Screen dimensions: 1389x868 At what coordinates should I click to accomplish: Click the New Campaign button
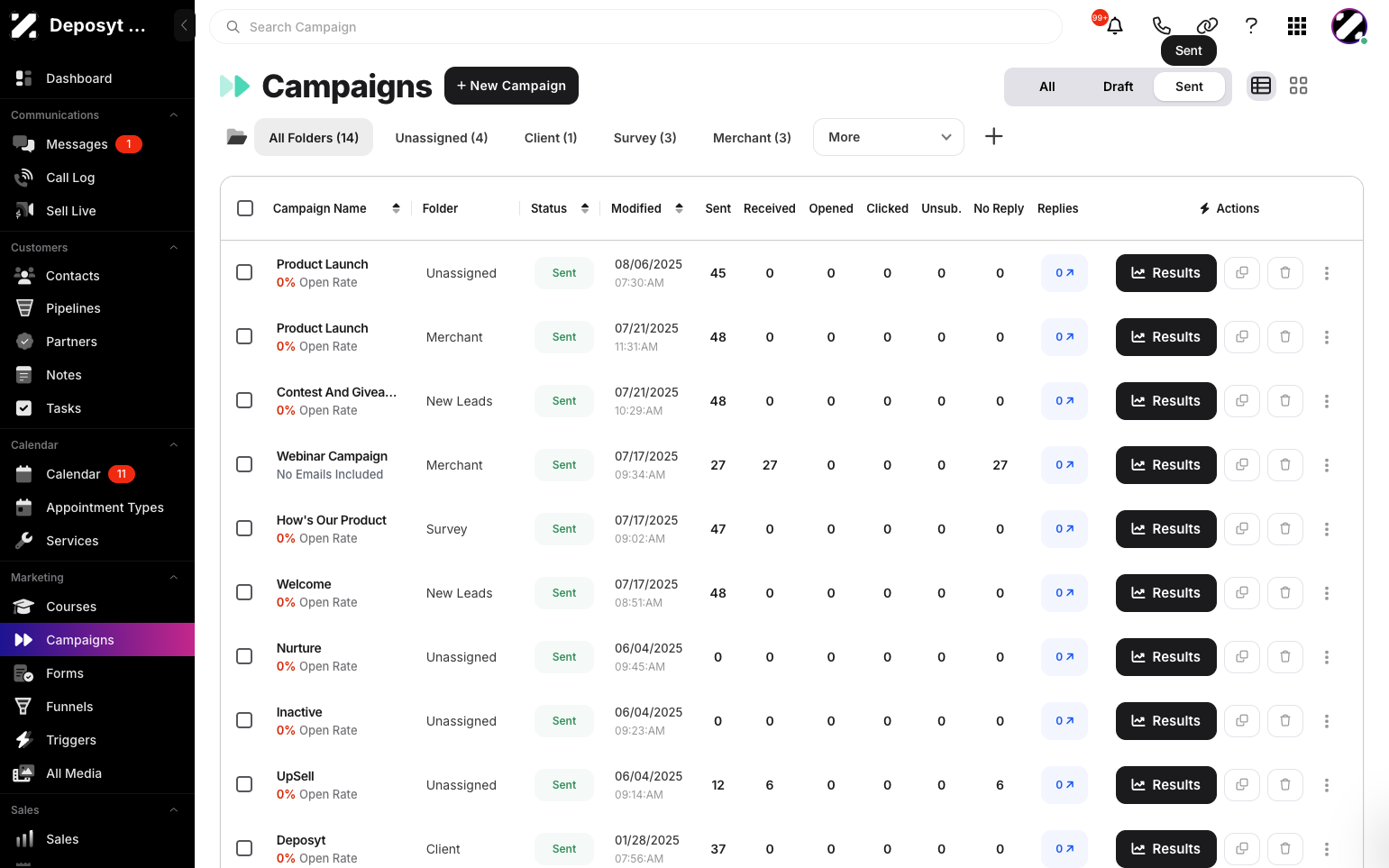(511, 86)
